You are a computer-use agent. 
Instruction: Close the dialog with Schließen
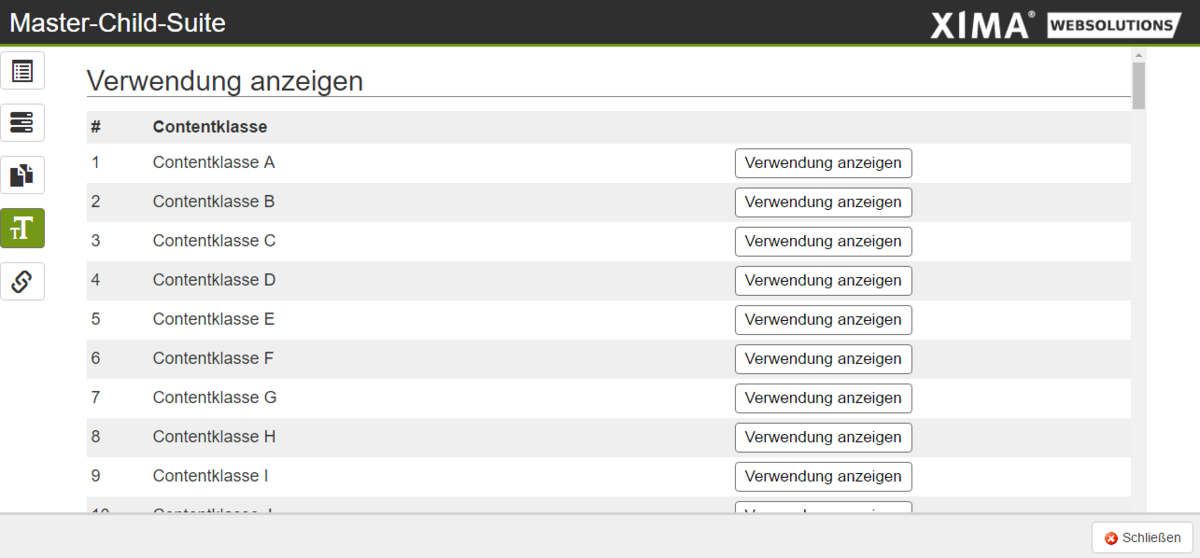pos(1135,538)
